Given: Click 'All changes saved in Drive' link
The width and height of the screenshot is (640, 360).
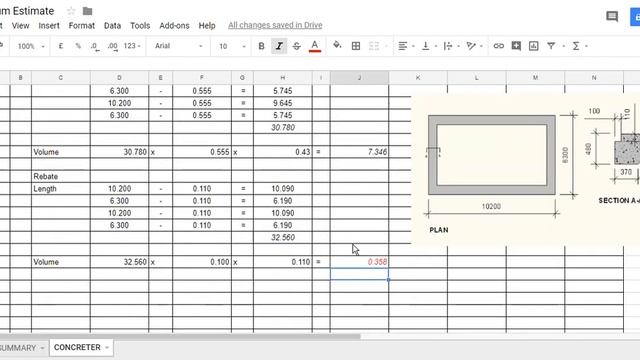Looking at the screenshot, I should (275, 25).
